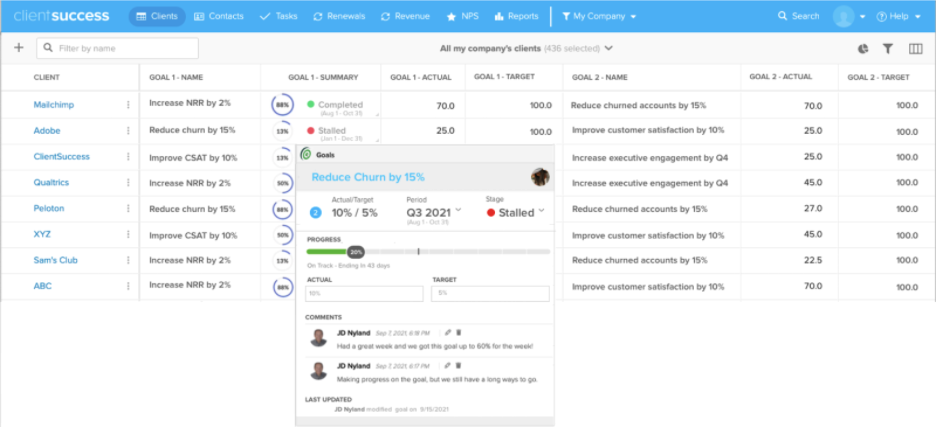This screenshot has height=438, width=936.
Task: Click the plus icon to add a client
Action: tap(19, 48)
